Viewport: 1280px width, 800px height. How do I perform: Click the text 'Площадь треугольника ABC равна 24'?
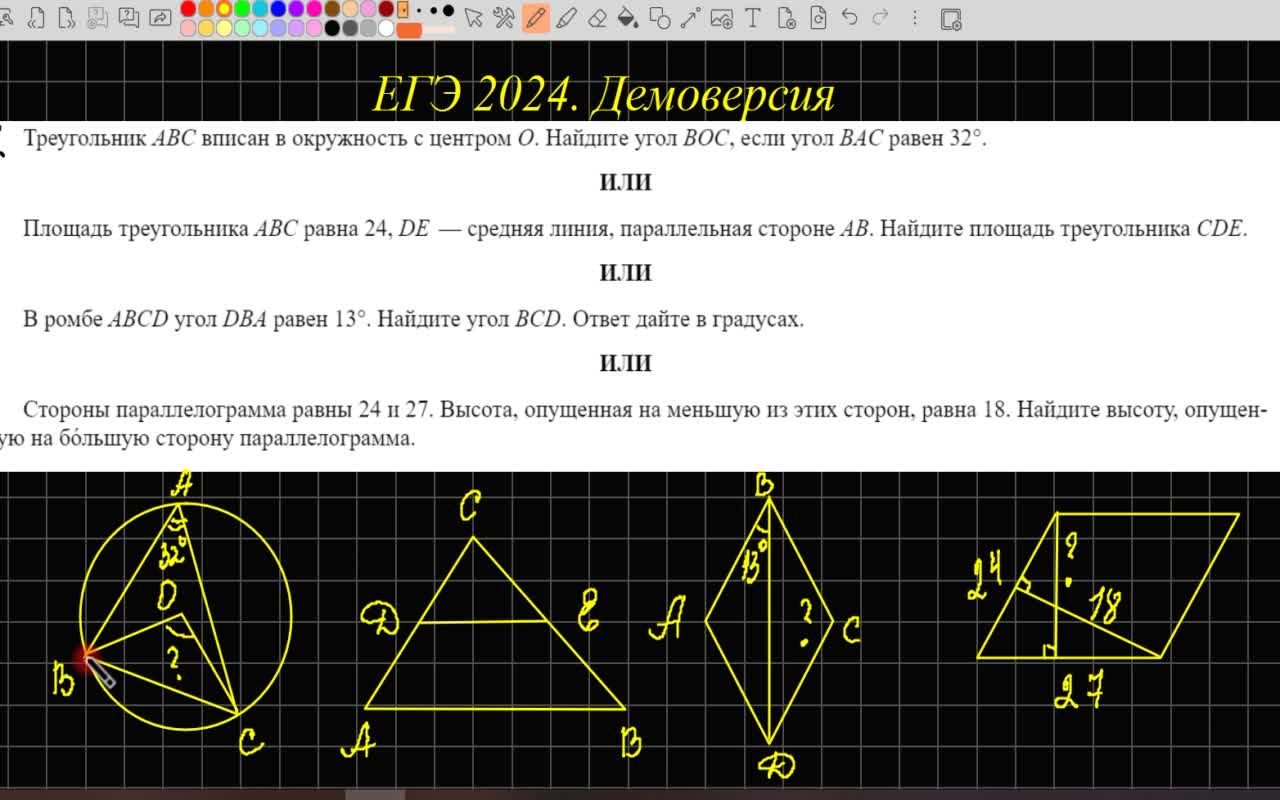(207, 229)
